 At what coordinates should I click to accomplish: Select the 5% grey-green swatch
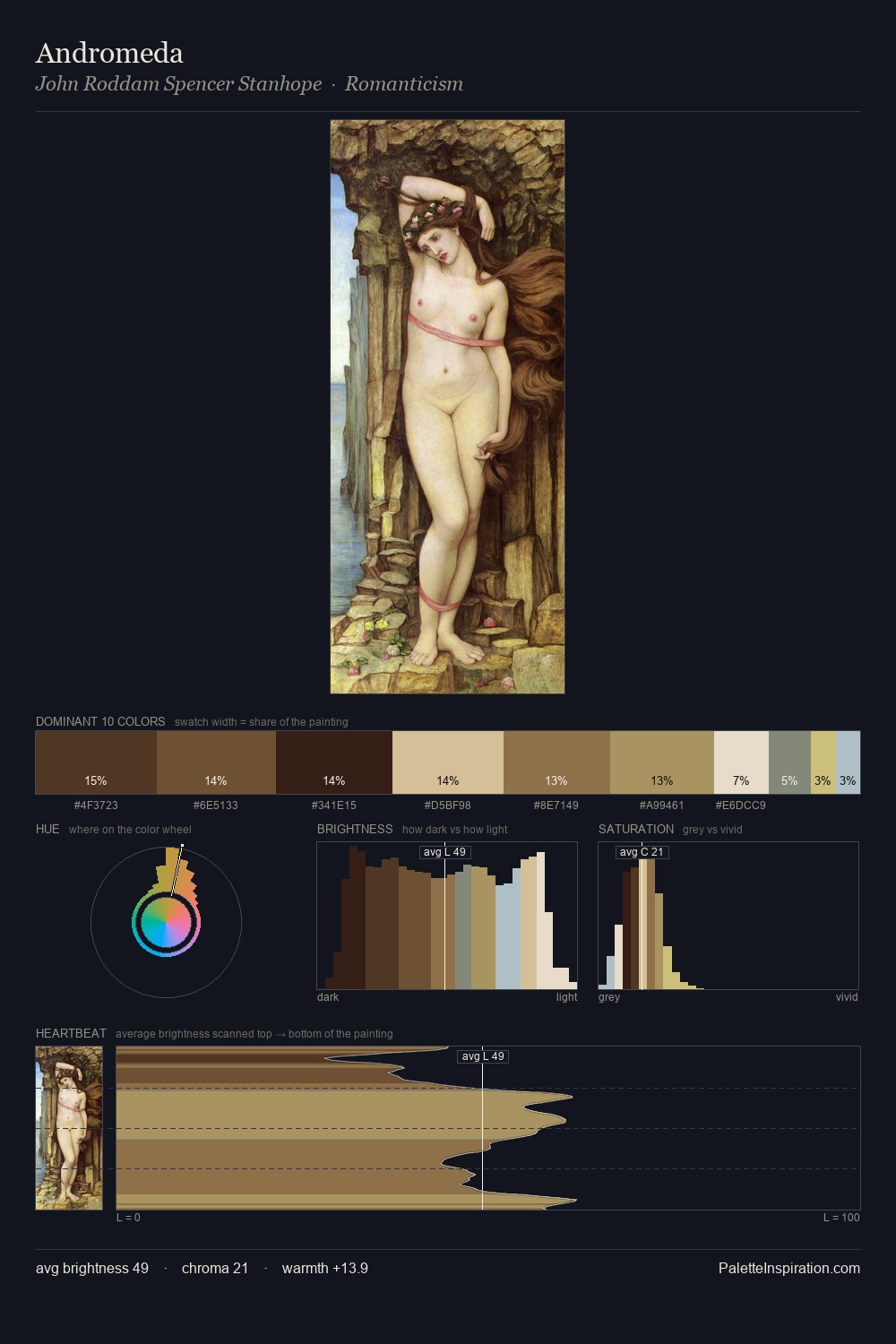(x=789, y=762)
